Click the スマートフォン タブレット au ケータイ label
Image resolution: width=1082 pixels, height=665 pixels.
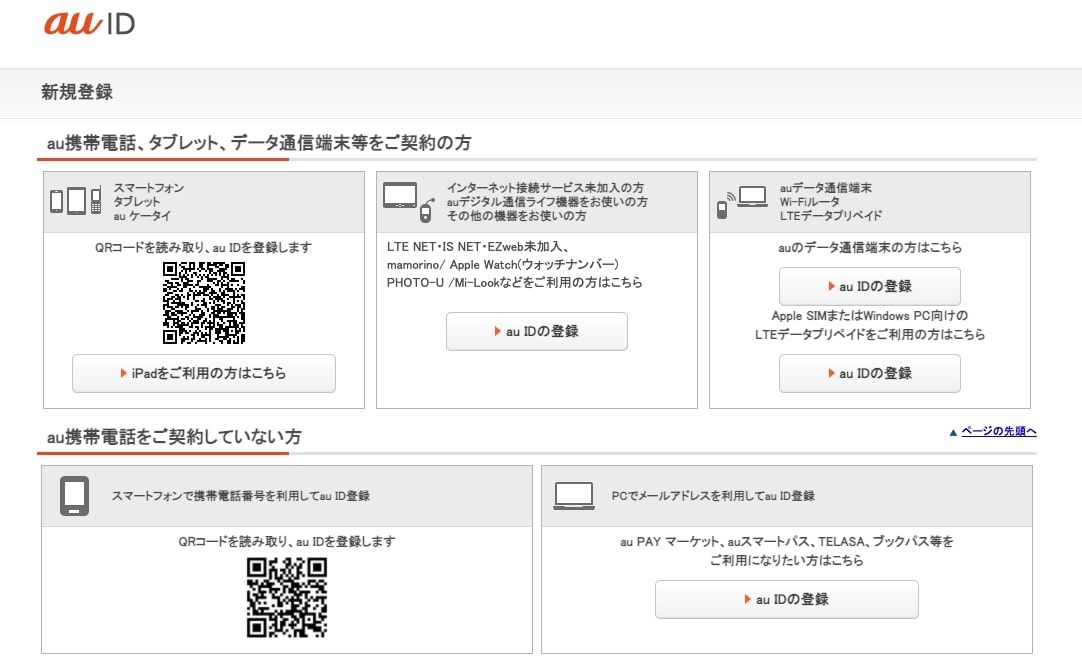coord(148,201)
